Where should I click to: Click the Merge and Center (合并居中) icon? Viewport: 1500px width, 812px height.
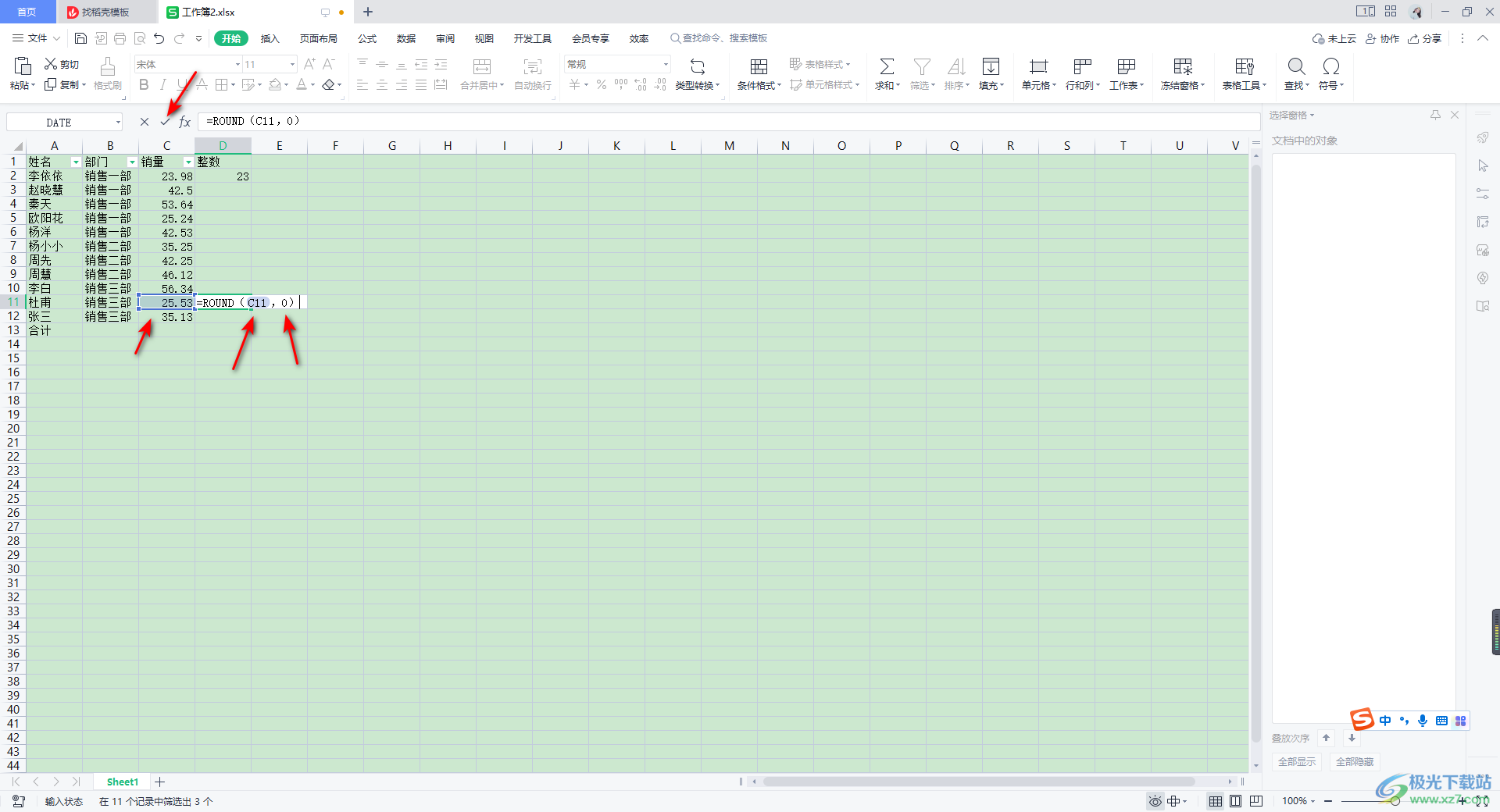pyautogui.click(x=482, y=66)
